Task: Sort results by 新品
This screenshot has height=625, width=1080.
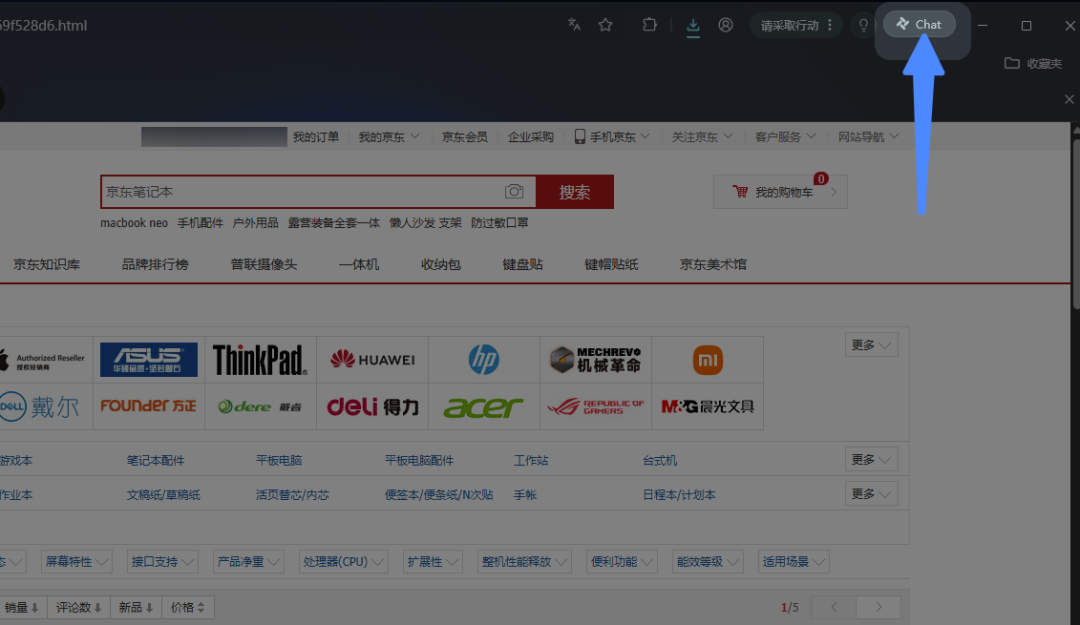Action: click(x=136, y=607)
